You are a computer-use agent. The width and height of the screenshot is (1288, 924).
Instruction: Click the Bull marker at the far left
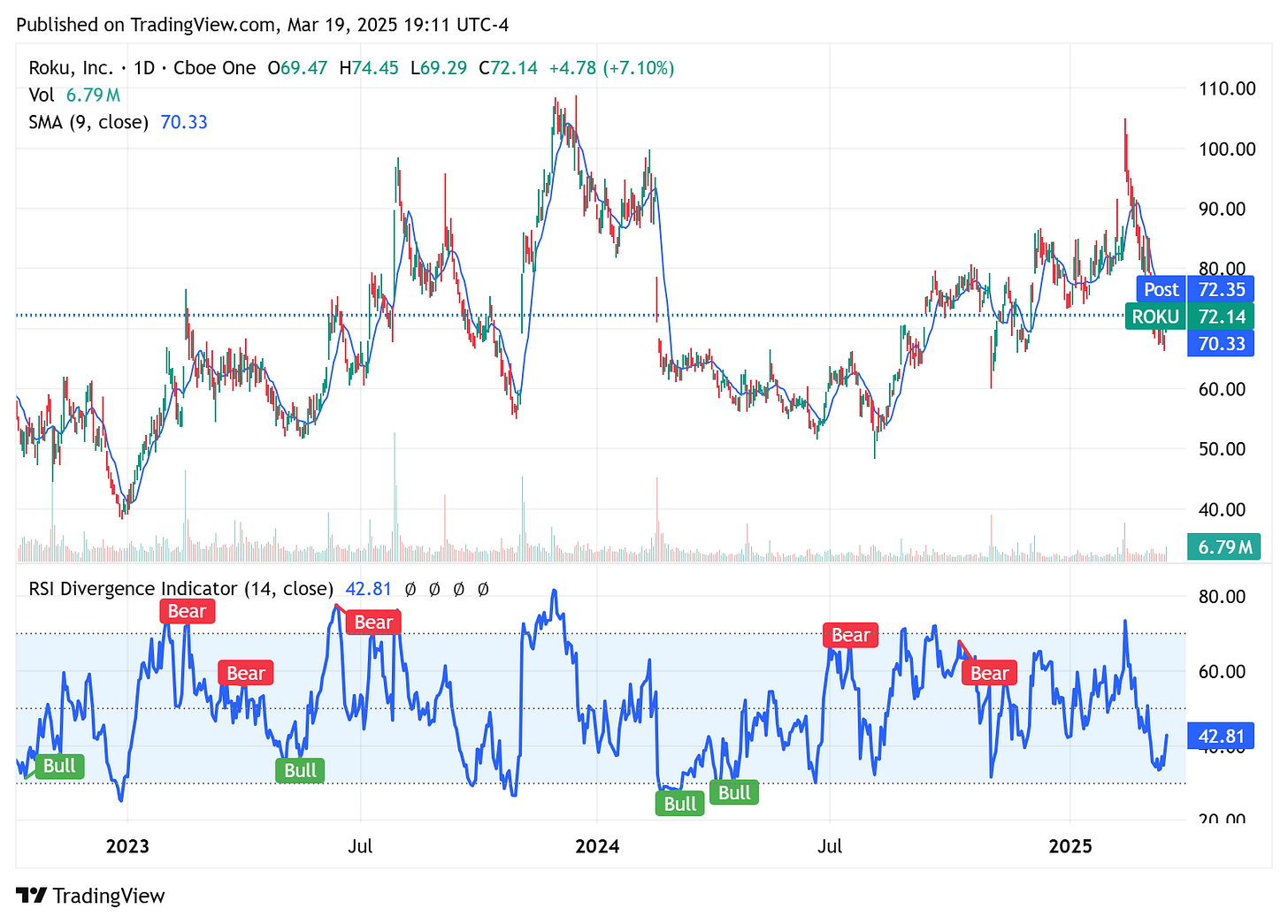click(x=58, y=767)
